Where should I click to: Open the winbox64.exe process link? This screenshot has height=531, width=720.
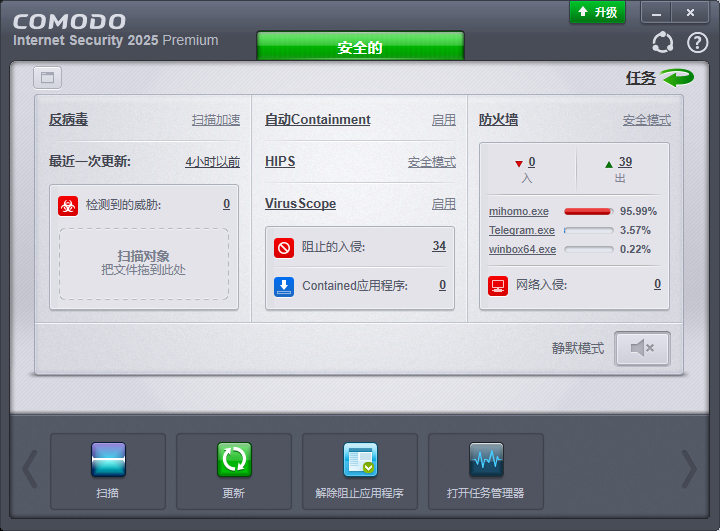coord(522,249)
